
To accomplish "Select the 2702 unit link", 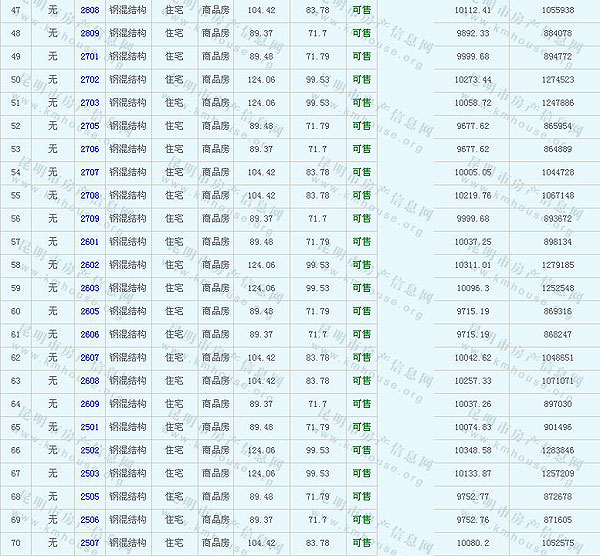I will 89,79.
